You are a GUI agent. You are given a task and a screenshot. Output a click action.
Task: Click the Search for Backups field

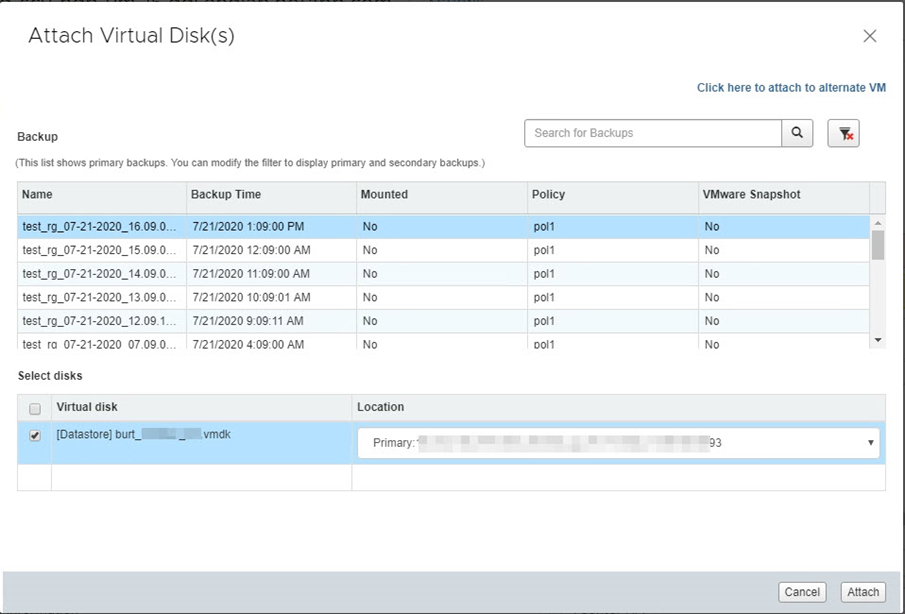click(x=652, y=133)
